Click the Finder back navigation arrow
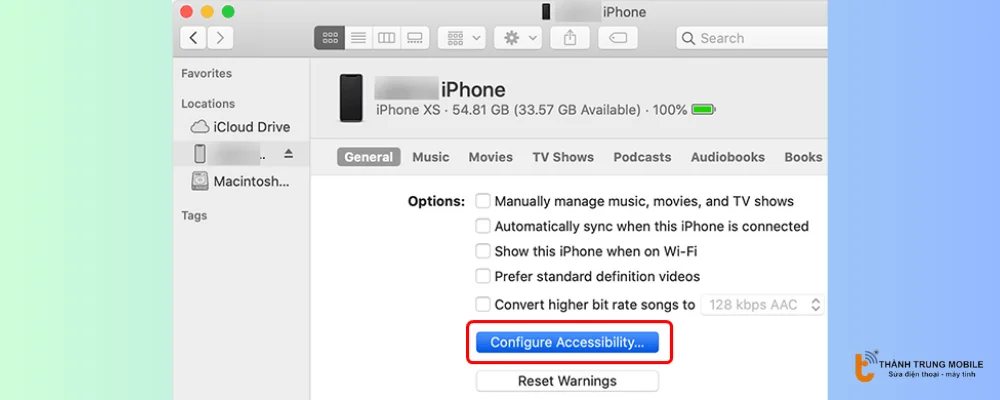 194,38
